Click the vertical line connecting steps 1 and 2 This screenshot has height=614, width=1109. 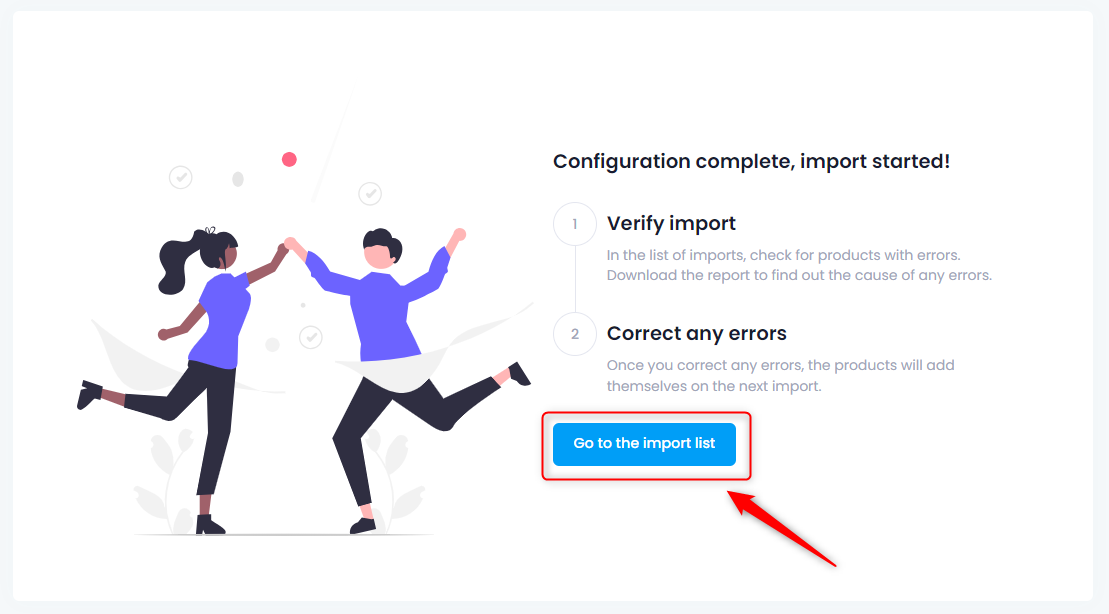click(x=575, y=279)
